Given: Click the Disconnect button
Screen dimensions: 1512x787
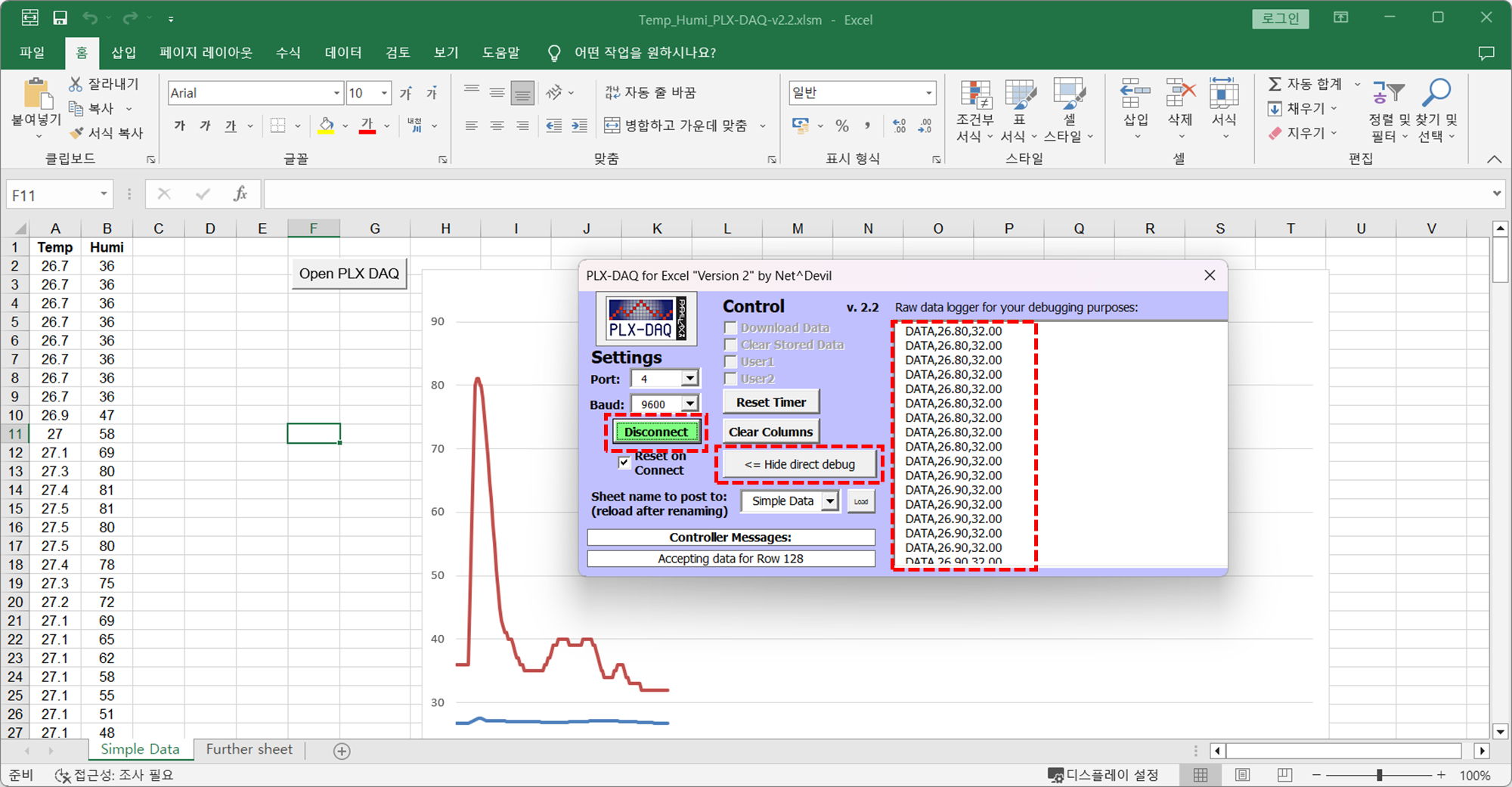Looking at the screenshot, I should tap(655, 432).
